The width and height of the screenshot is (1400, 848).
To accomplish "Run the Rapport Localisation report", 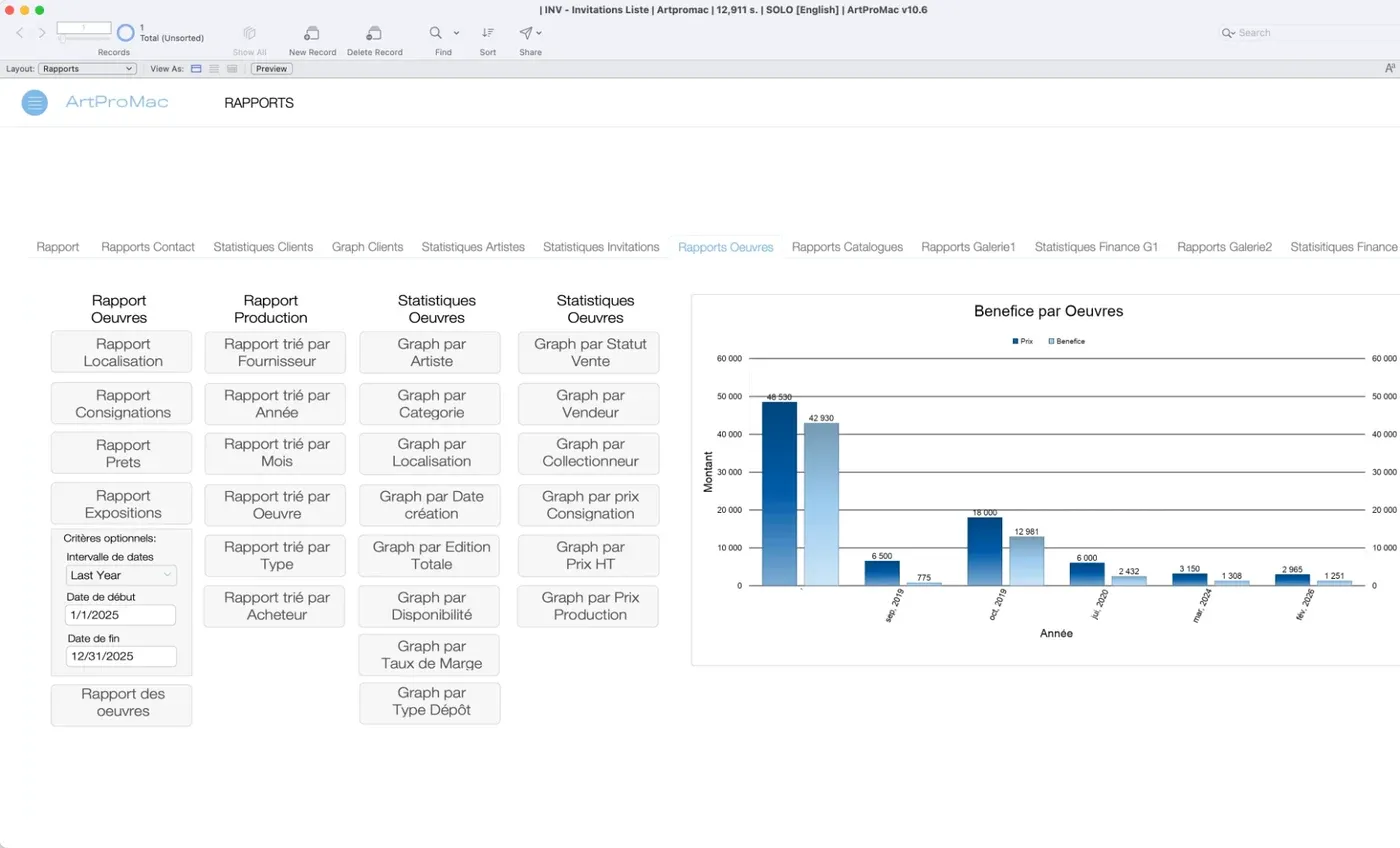I will pyautogui.click(x=121, y=352).
